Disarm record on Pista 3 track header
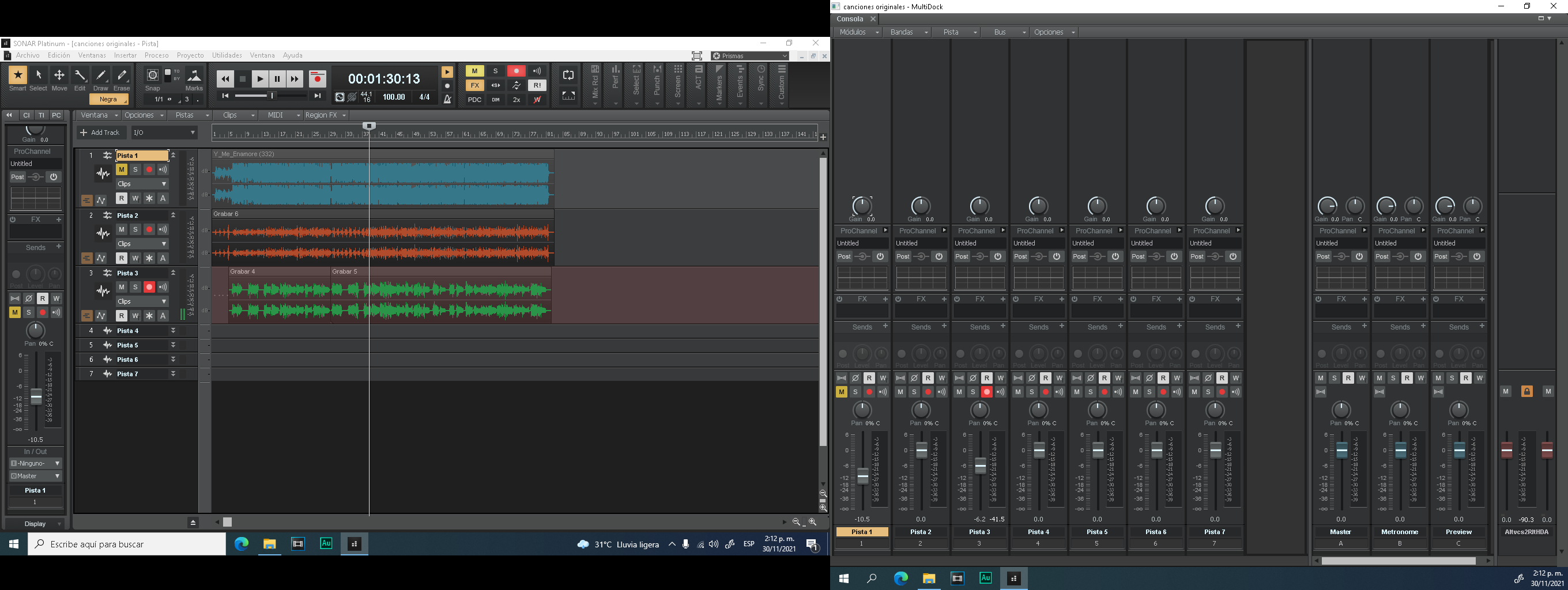This screenshot has width=1568, height=590. tap(149, 287)
